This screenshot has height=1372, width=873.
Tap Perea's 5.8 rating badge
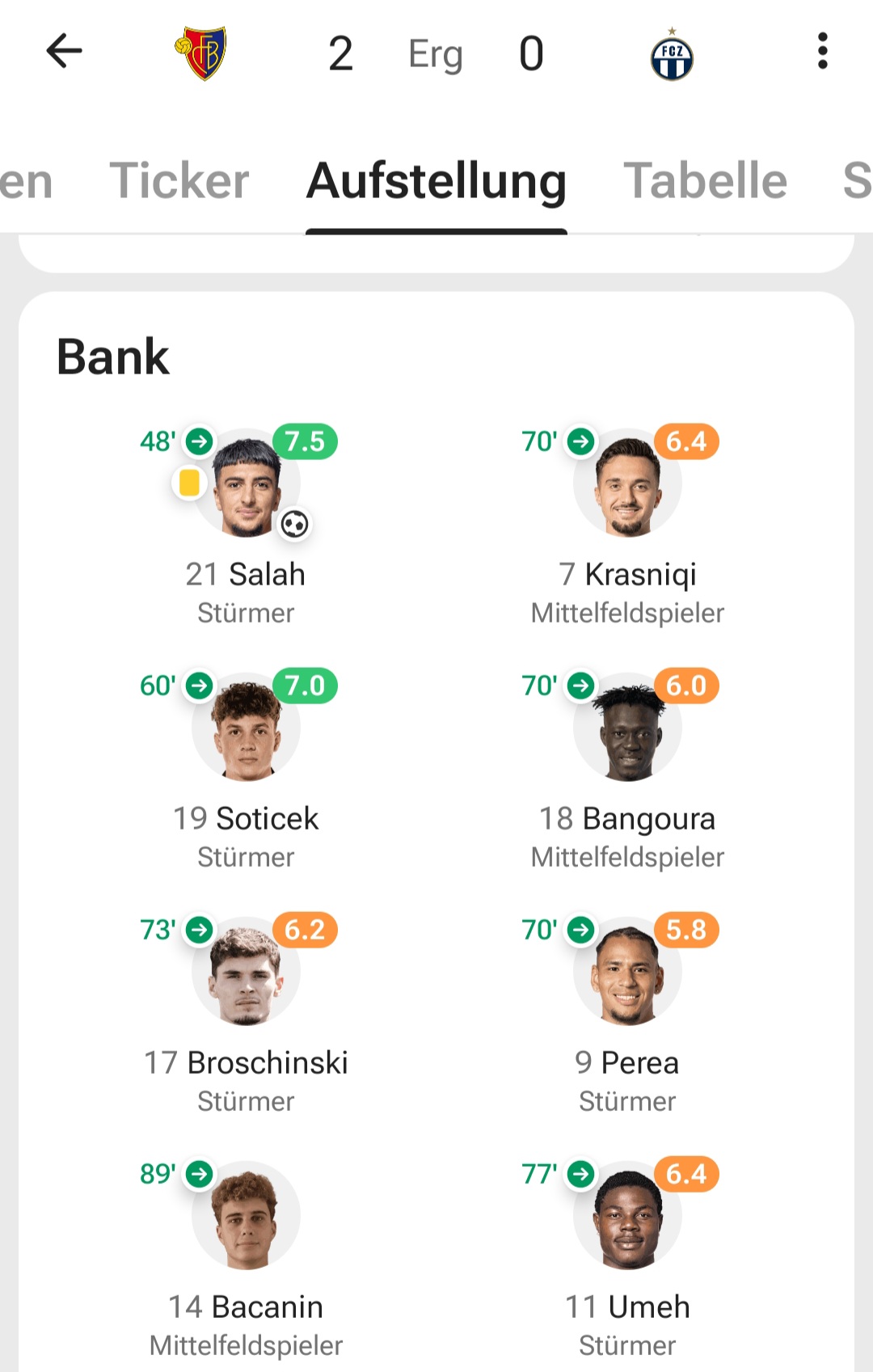tap(686, 930)
